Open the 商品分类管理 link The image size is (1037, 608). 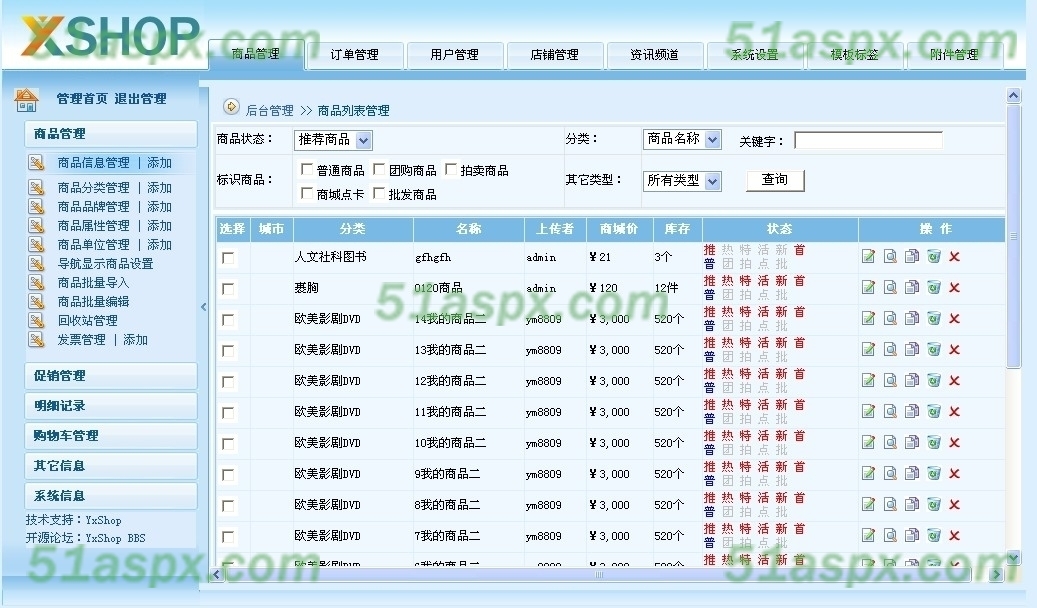click(94, 188)
